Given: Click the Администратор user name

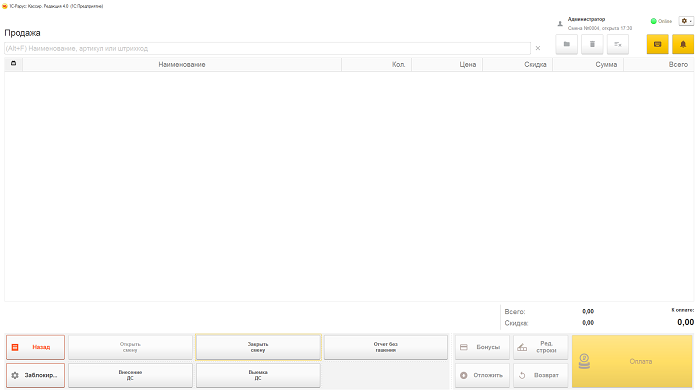Looking at the screenshot, I should (586, 19).
